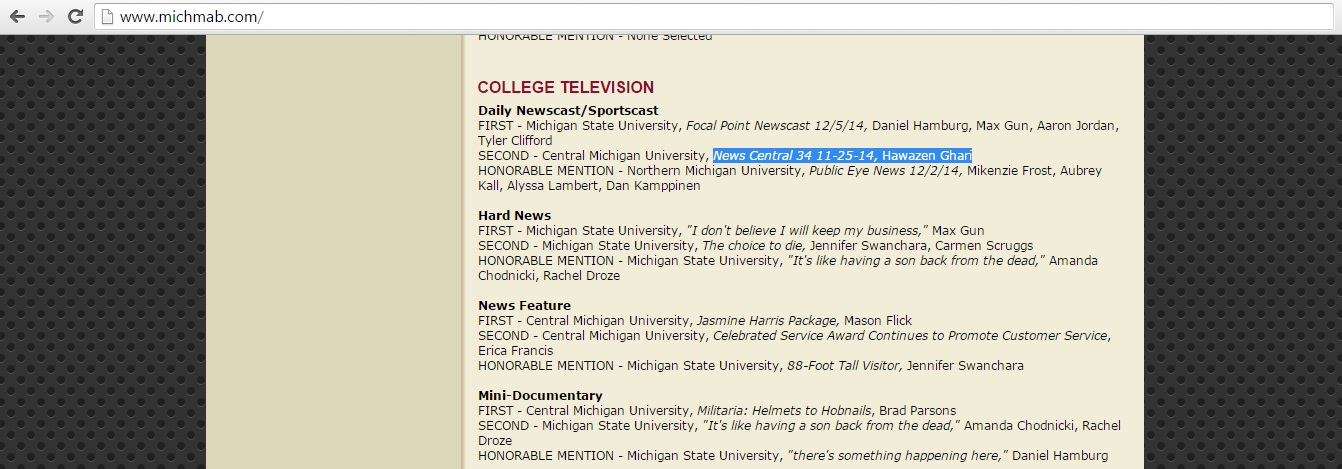The height and width of the screenshot is (469, 1342).
Task: Go forward to the next page
Action: (x=46, y=17)
